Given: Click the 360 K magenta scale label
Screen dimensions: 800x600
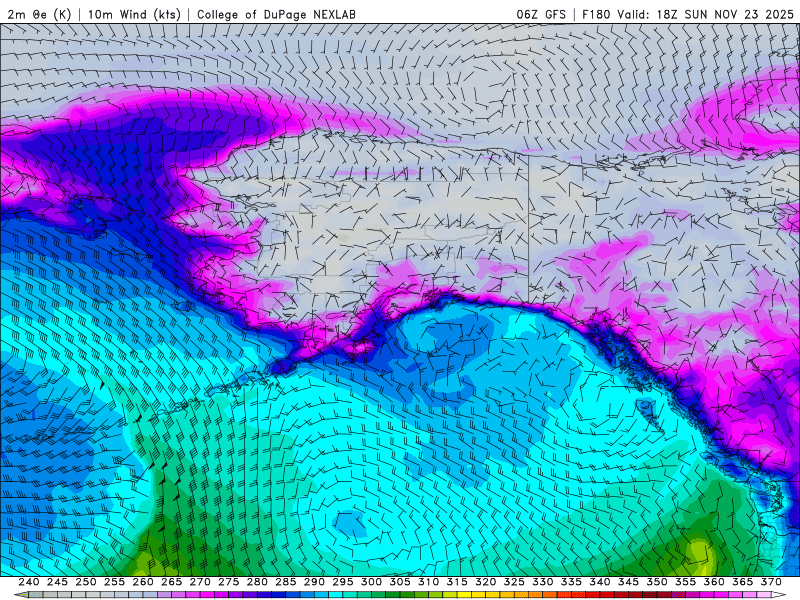Looking at the screenshot, I should tap(713, 582).
